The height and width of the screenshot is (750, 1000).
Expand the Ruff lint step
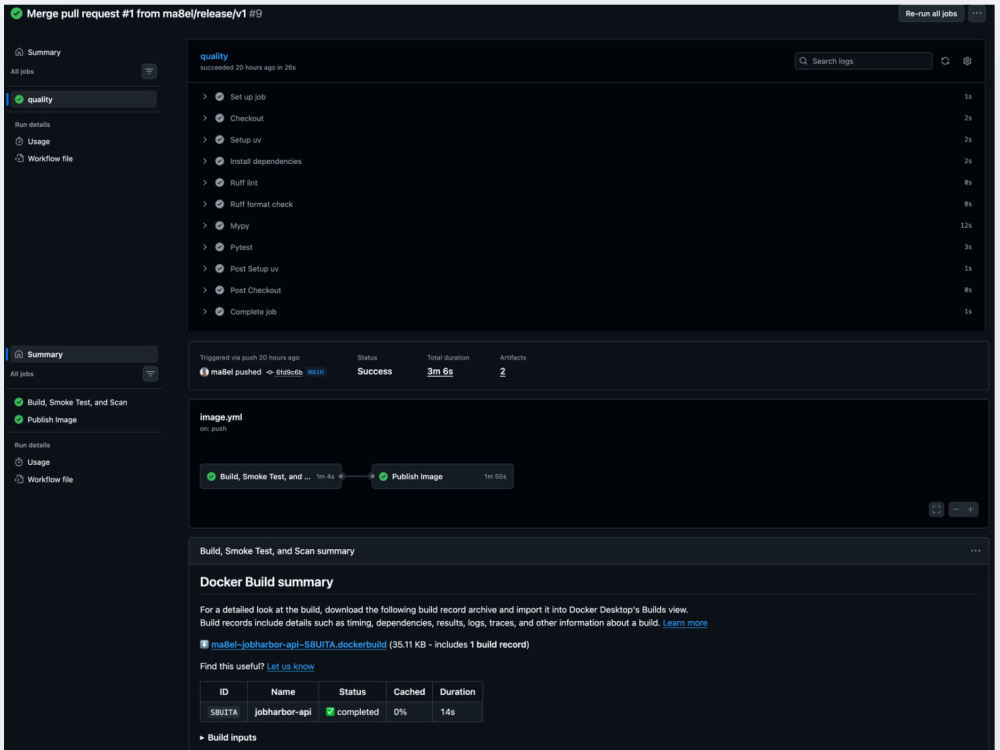205,183
